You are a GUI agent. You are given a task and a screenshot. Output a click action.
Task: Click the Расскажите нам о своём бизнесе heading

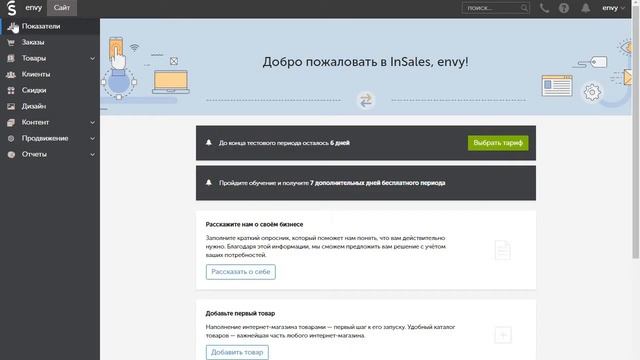pyautogui.click(x=254, y=224)
